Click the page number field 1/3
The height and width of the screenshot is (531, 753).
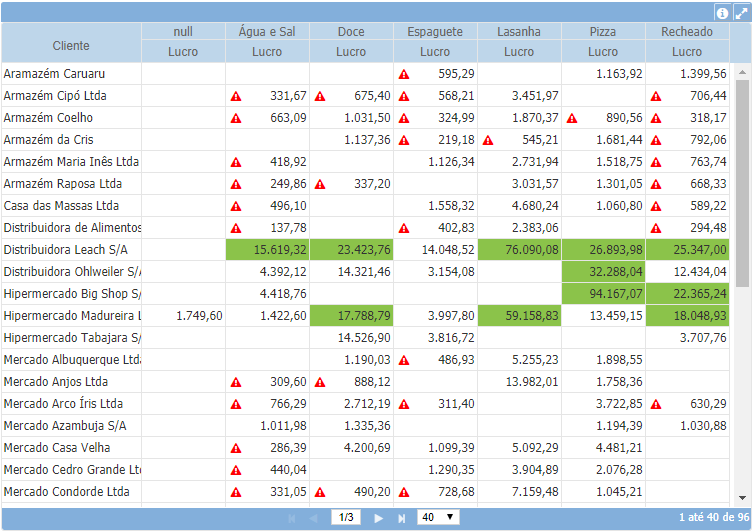346,517
